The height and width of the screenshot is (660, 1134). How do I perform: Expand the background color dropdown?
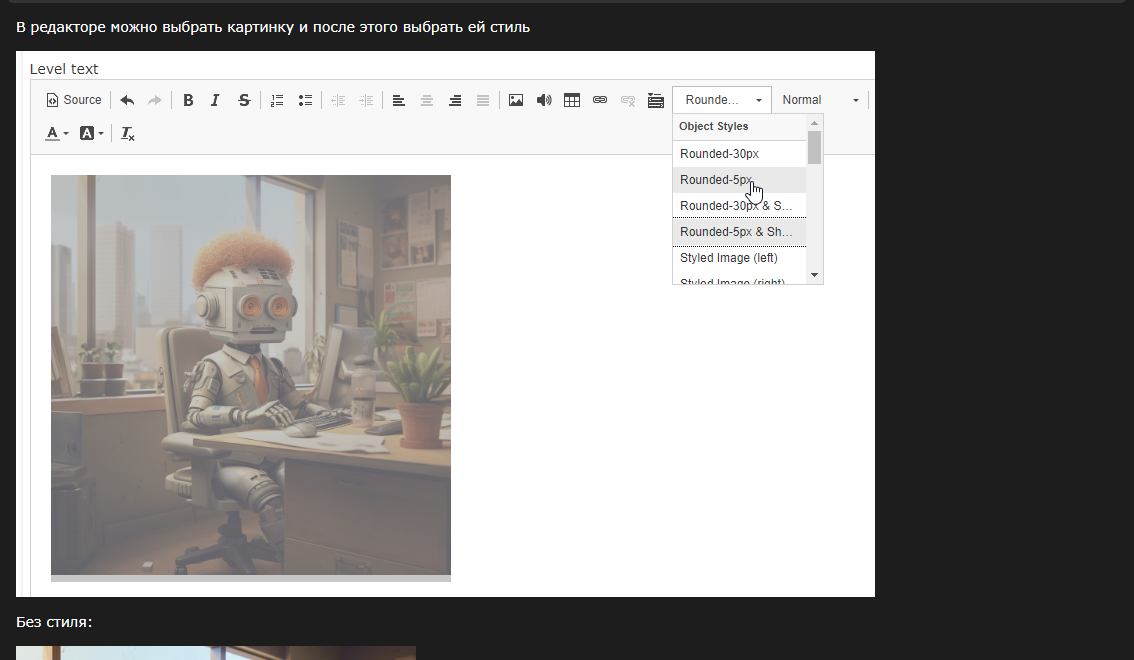pos(92,133)
